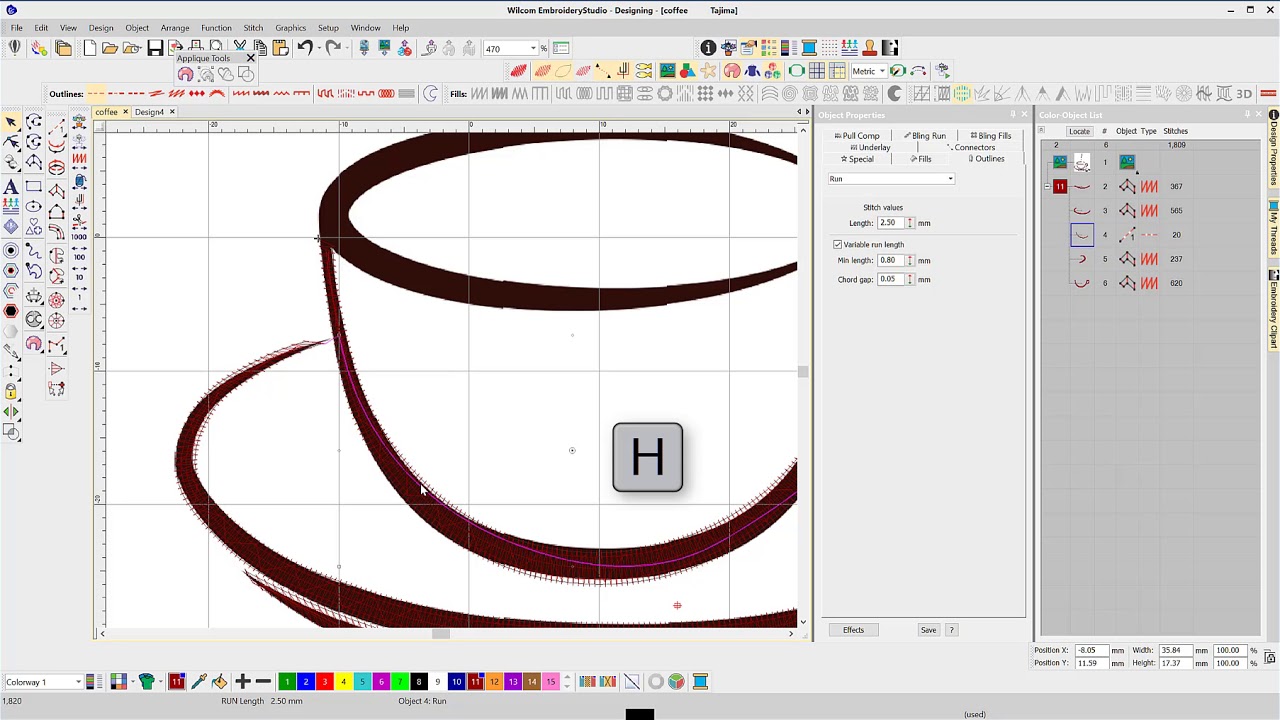
Task: Select yellow color swatch 4
Action: [x=343, y=682]
